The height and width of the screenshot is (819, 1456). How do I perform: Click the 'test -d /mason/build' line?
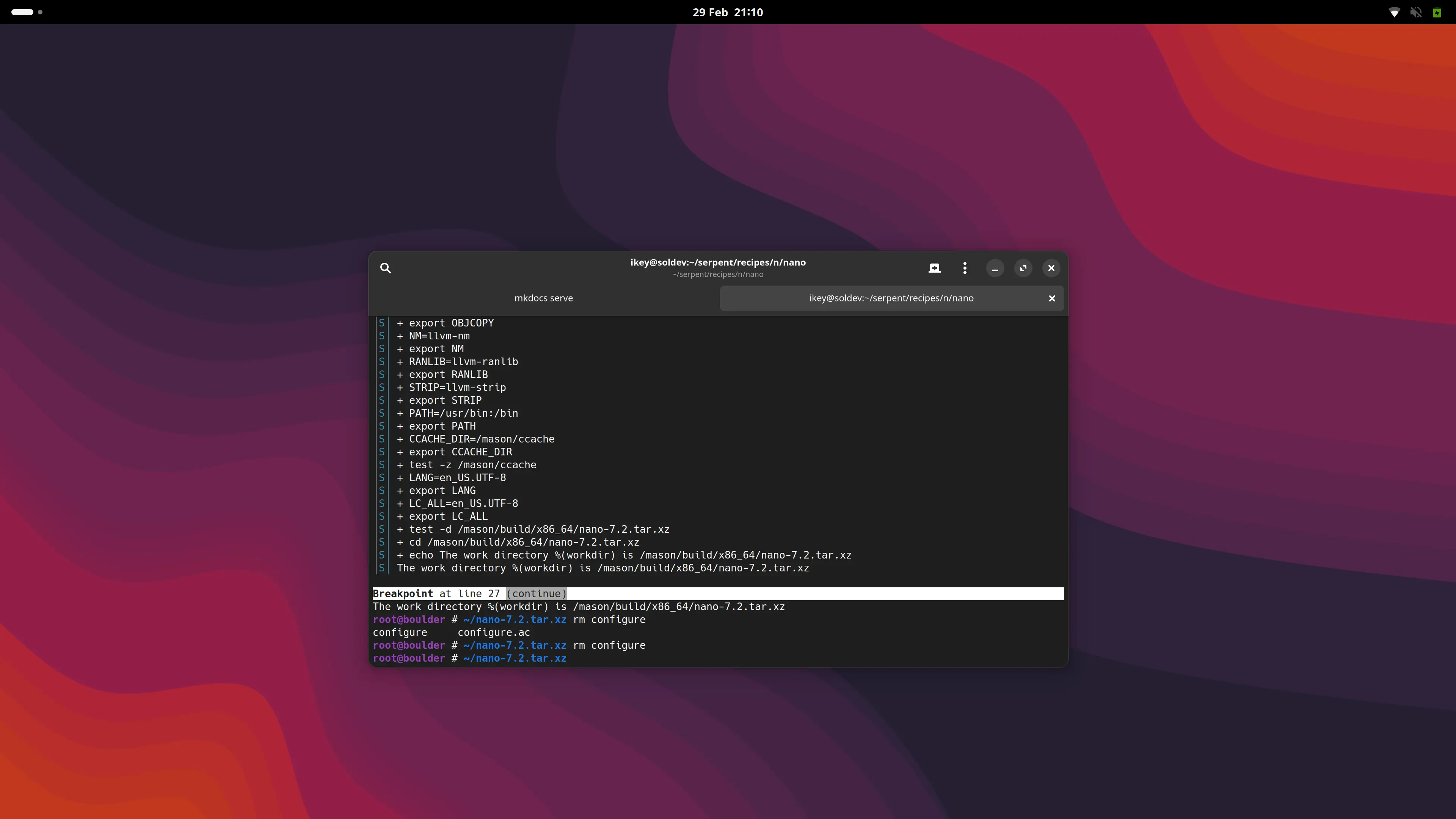[533, 529]
